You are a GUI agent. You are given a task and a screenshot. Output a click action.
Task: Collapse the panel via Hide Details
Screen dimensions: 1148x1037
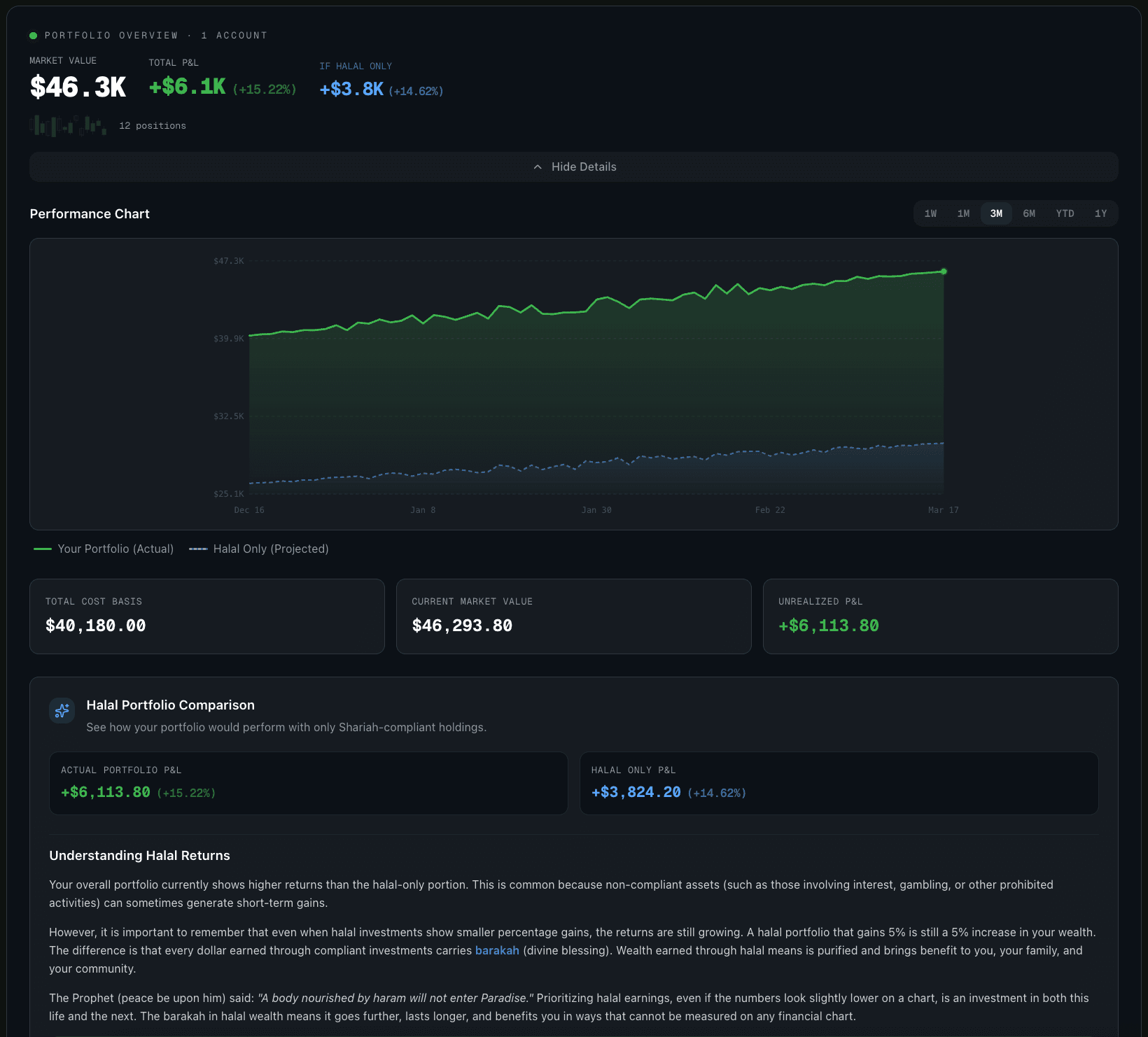[583, 167]
